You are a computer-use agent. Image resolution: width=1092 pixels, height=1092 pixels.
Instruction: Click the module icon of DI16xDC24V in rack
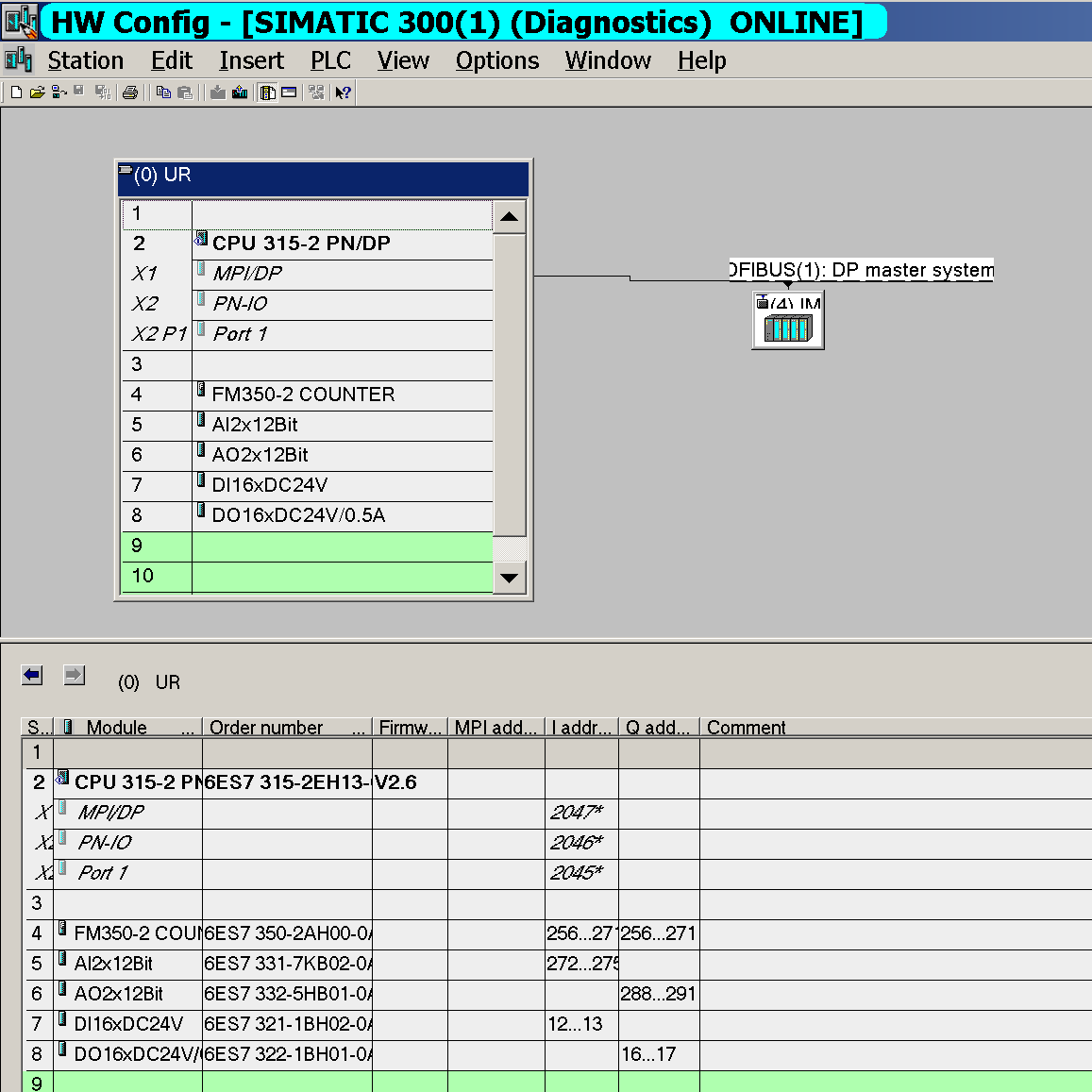pos(201,479)
